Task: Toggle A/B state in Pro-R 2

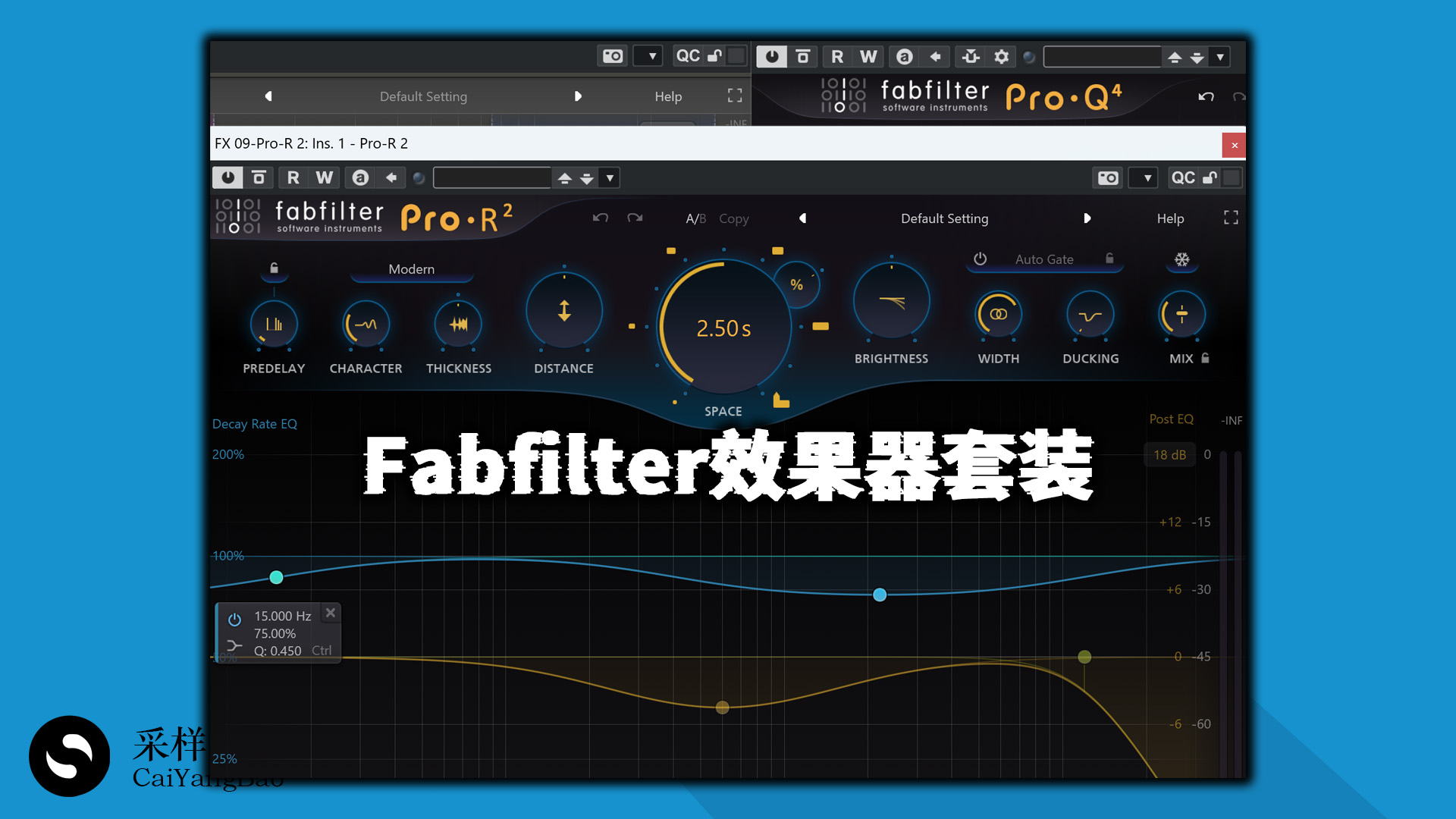Action: point(695,218)
